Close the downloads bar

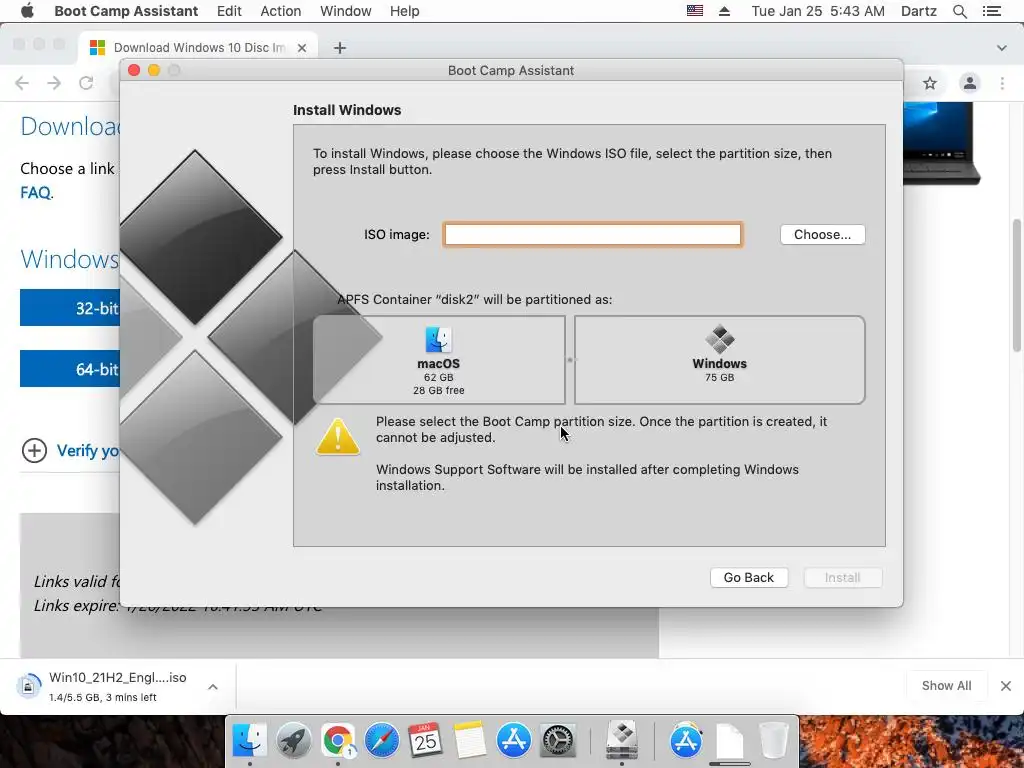click(1006, 686)
